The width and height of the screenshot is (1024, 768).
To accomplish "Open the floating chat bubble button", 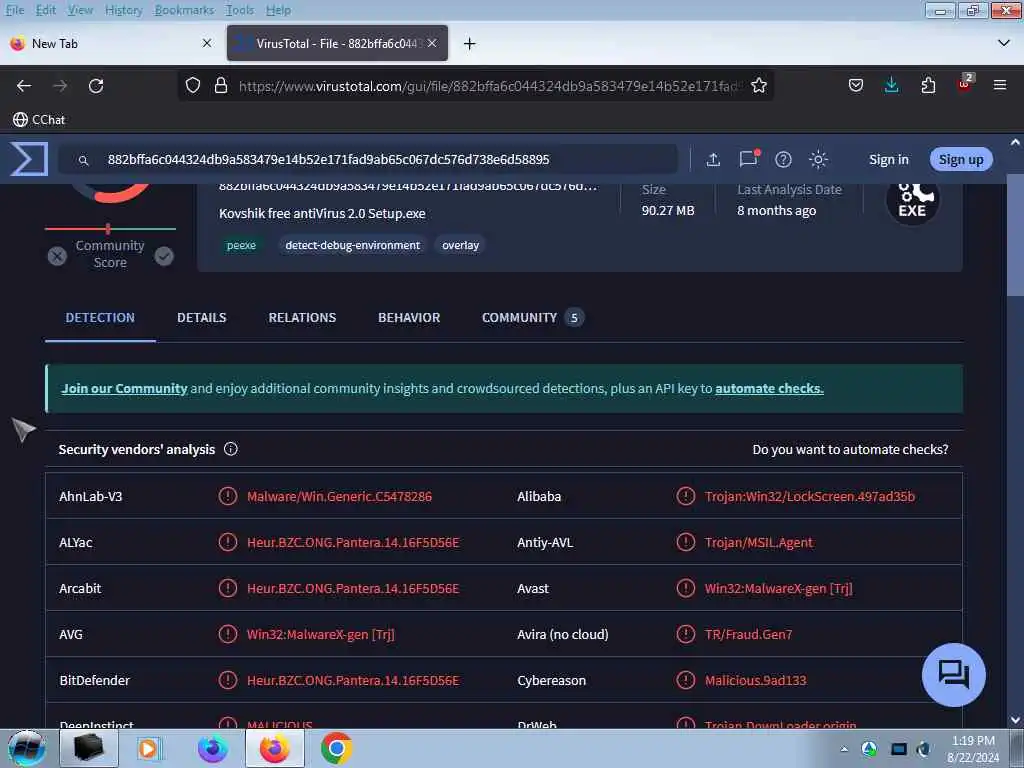I will point(953,675).
